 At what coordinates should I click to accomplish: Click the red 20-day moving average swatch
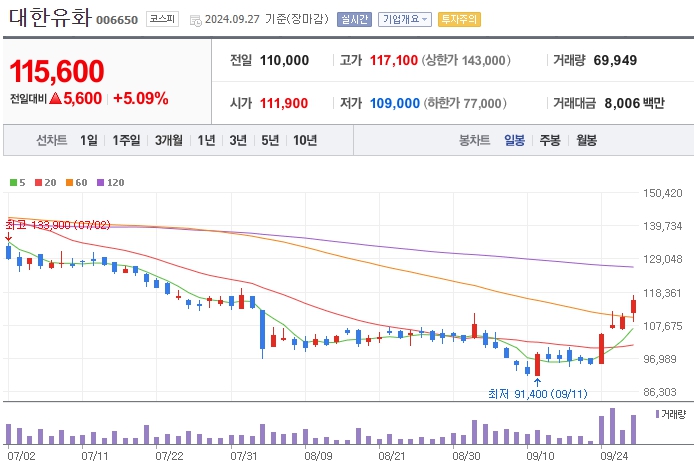tap(39, 182)
